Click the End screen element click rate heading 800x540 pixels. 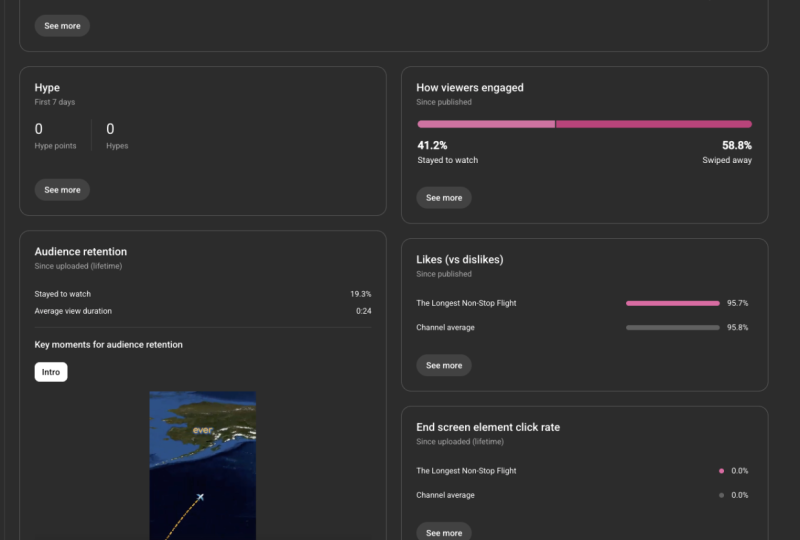click(488, 427)
